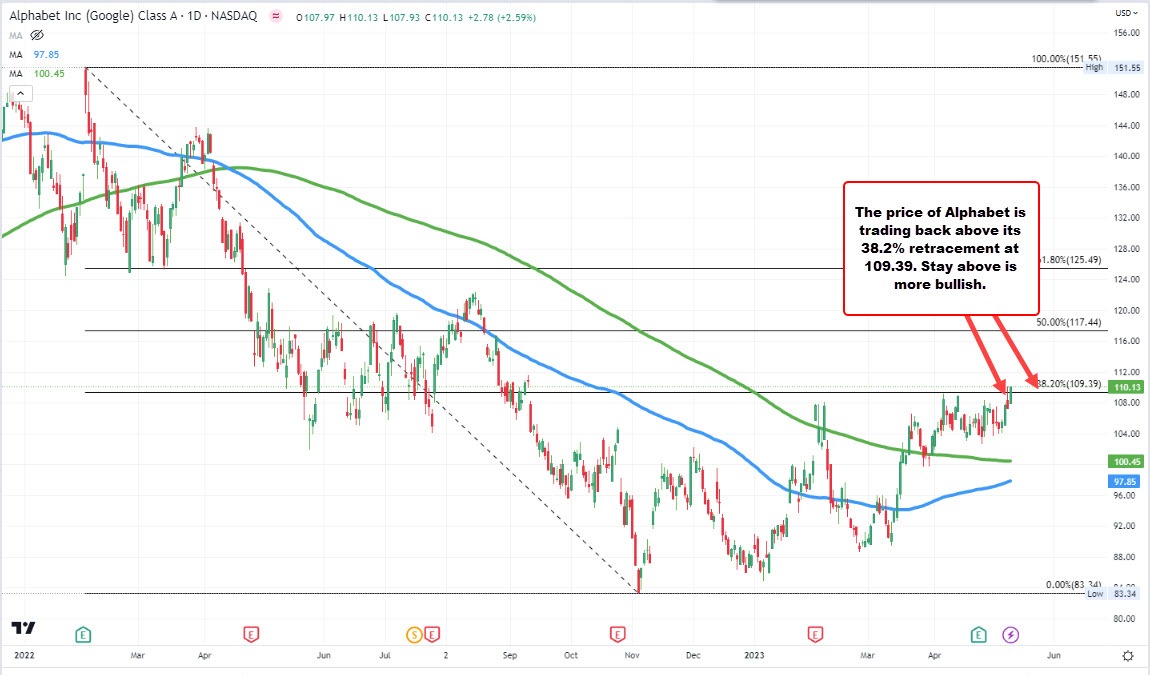Select the 100.00%(151.55) Fibonacci level label
1150x675 pixels.
point(1066,59)
